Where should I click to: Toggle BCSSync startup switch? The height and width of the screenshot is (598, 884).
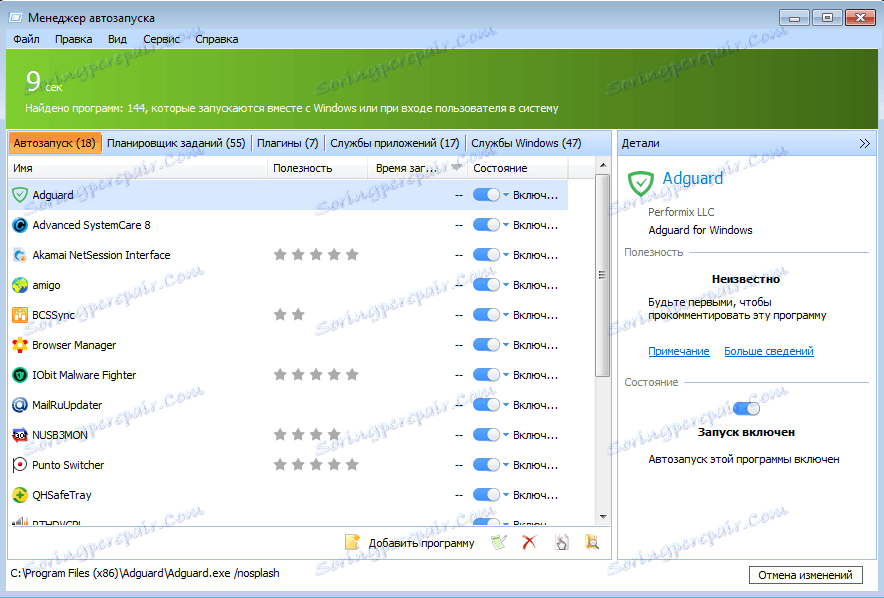(486, 315)
